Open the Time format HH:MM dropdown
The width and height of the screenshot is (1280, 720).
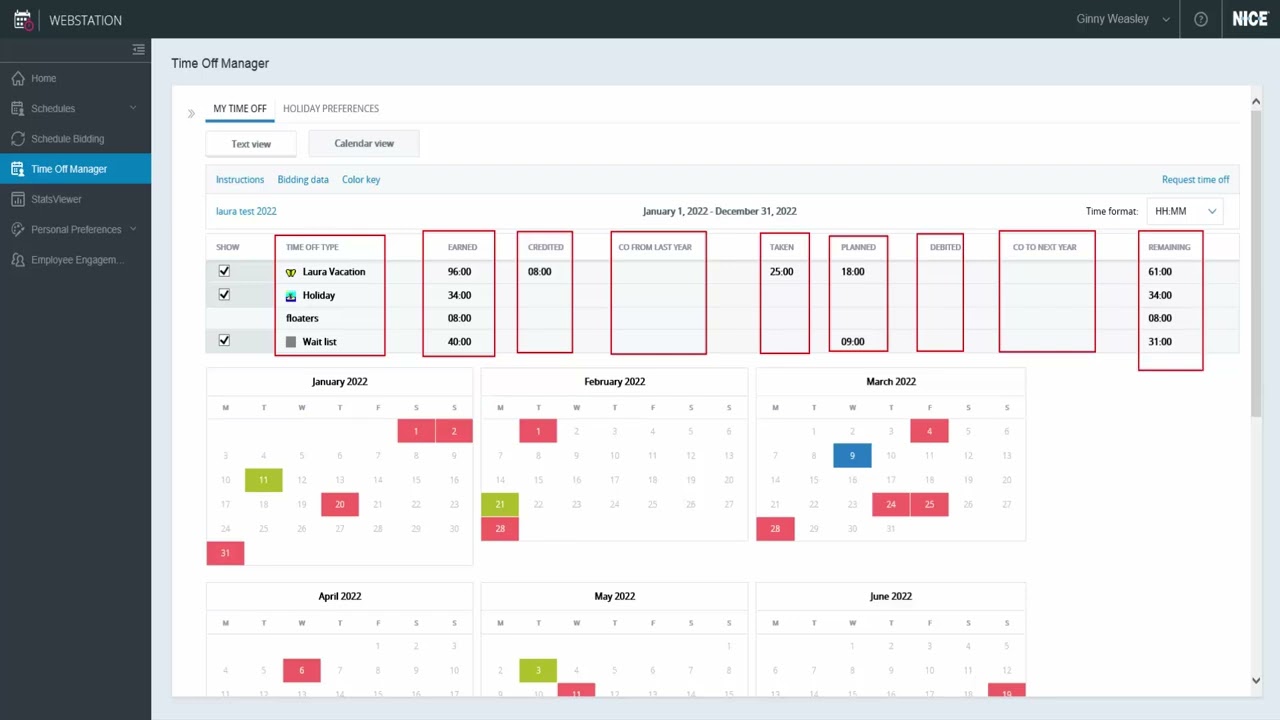(x=1185, y=211)
